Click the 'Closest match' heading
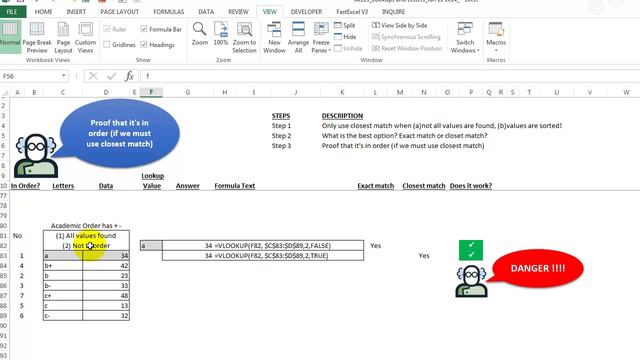 [x=424, y=186]
